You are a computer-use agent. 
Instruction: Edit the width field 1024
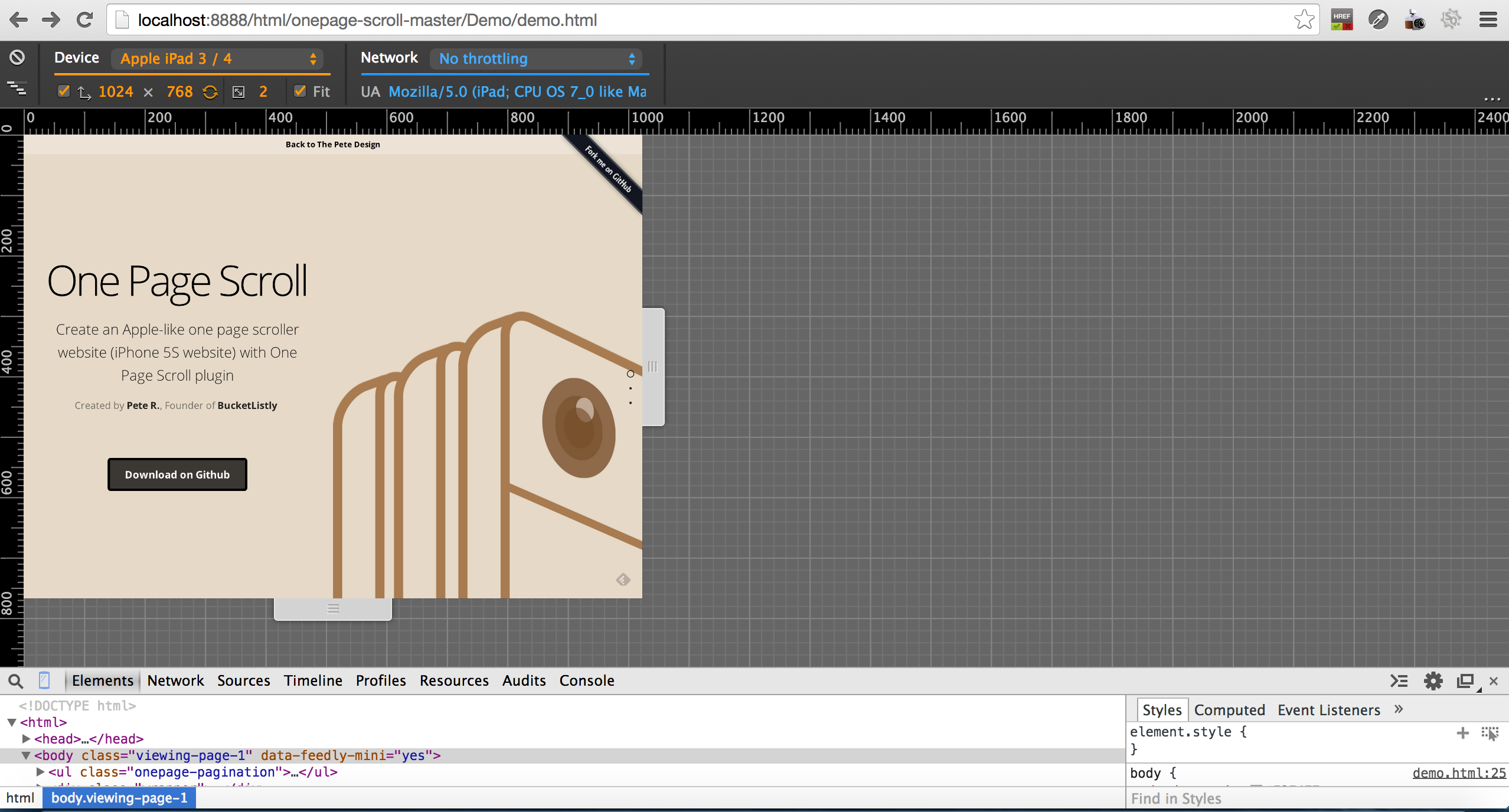(x=116, y=91)
